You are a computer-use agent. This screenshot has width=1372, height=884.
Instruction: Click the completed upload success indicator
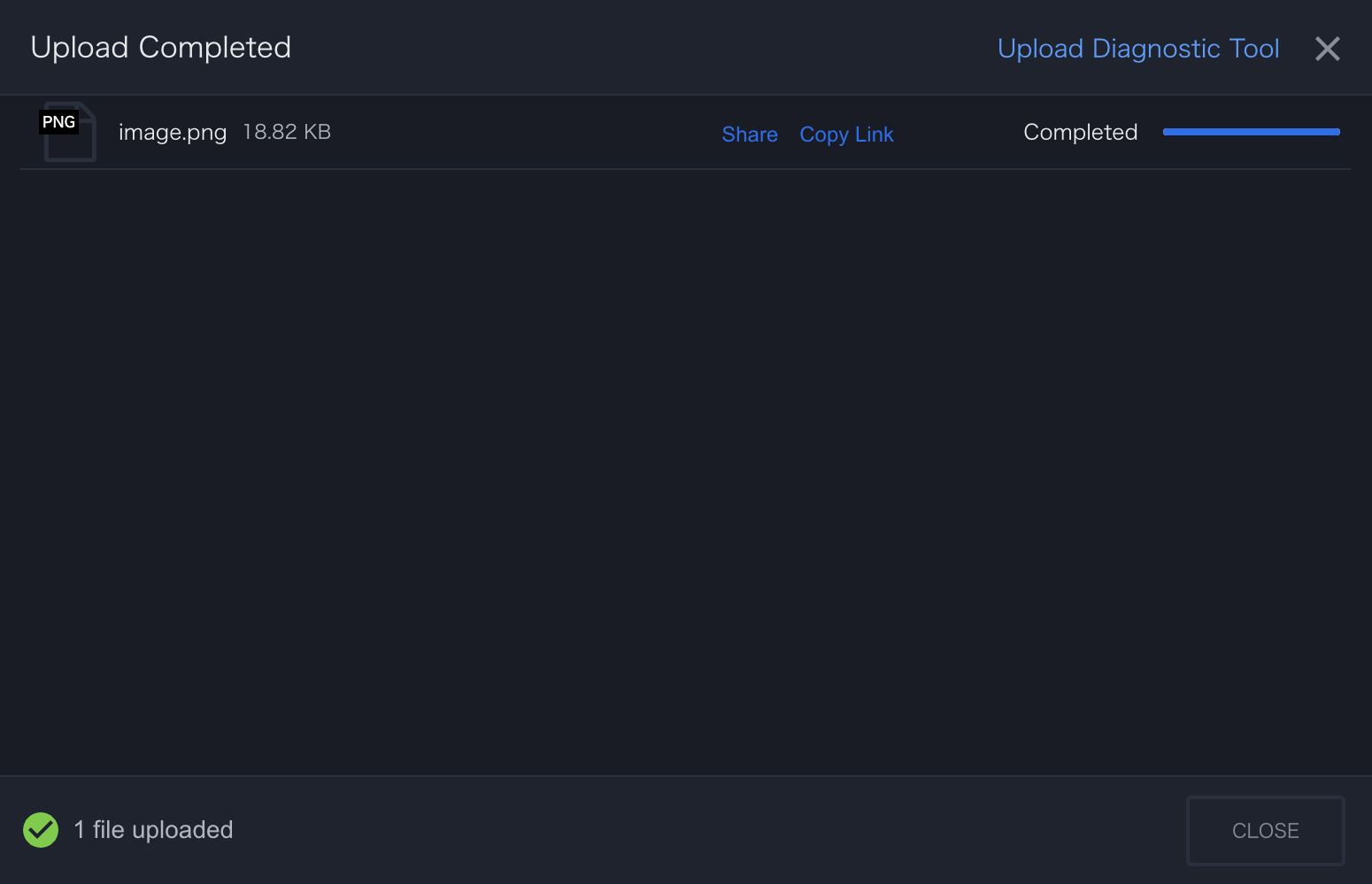[1080, 132]
